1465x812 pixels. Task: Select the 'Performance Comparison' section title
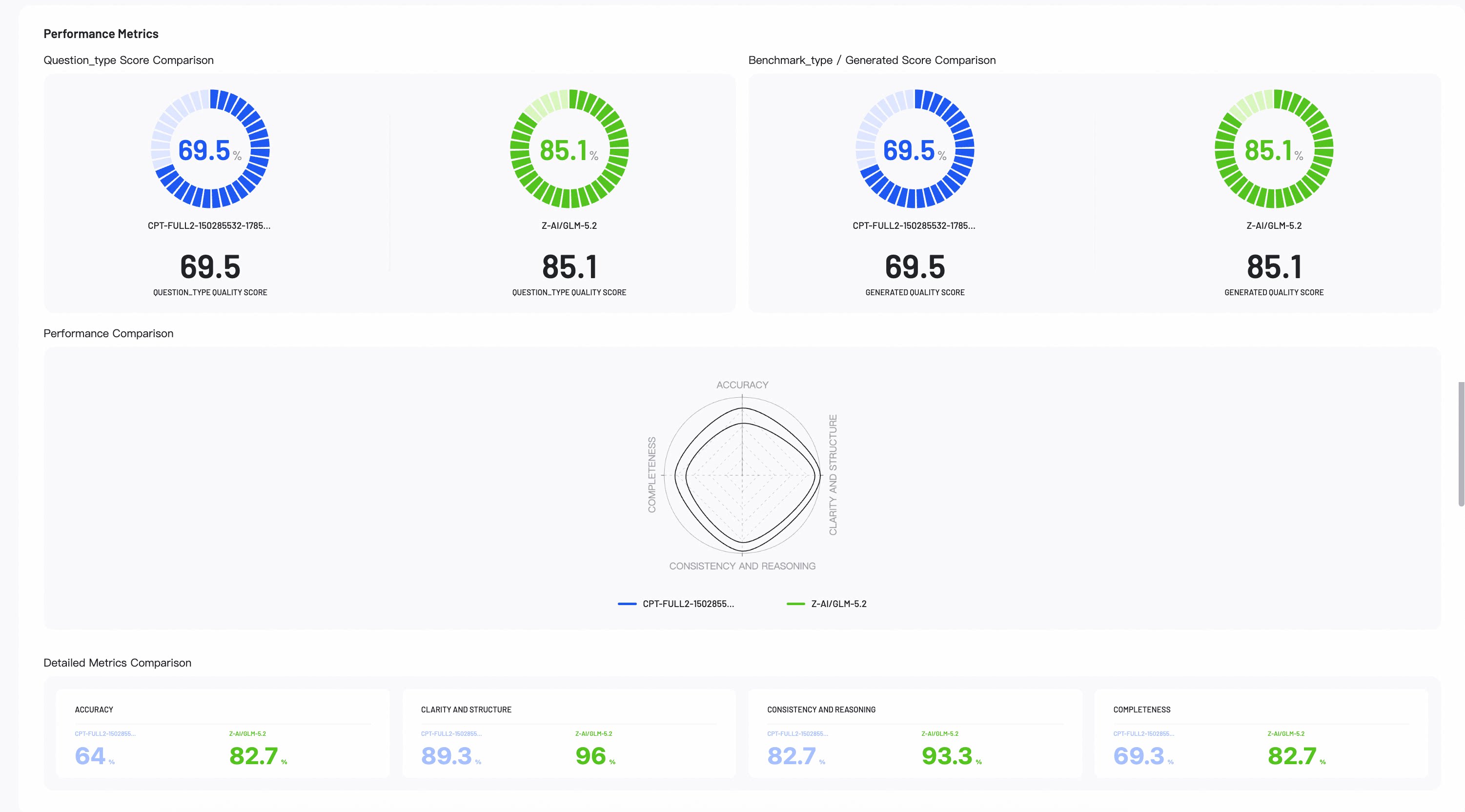point(109,333)
